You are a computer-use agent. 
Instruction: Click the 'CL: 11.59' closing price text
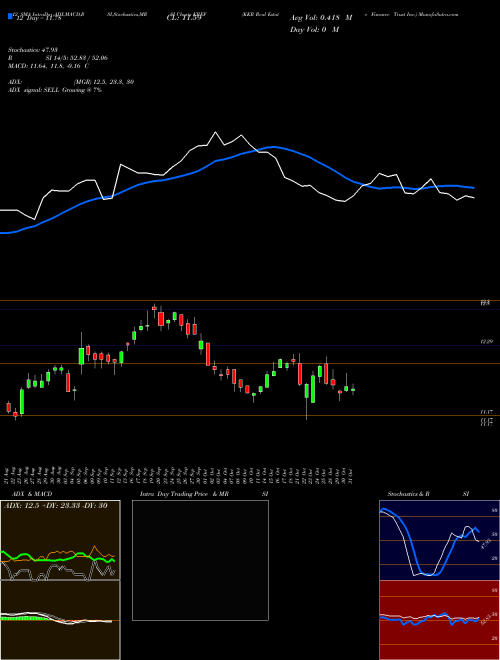[x=184, y=18]
